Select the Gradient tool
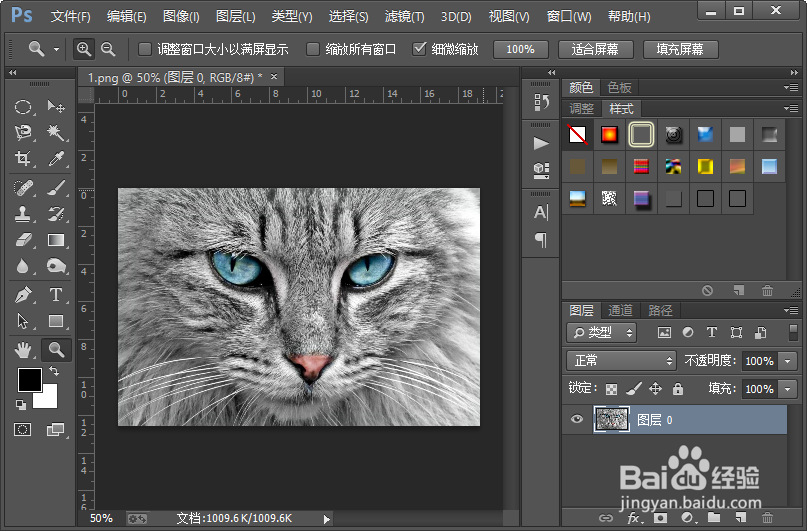 56,240
